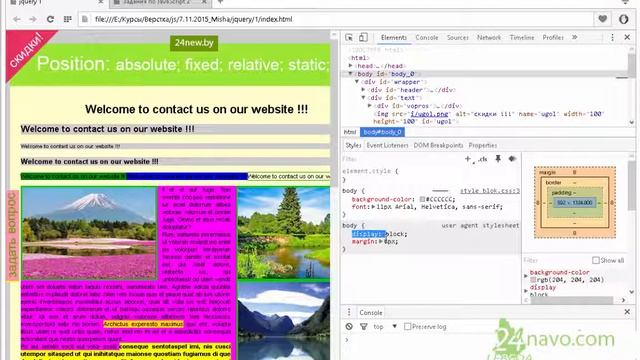The width and height of the screenshot is (640, 360).
Task: Open the DOM Breakpoints sidebar tab
Action: point(438,145)
